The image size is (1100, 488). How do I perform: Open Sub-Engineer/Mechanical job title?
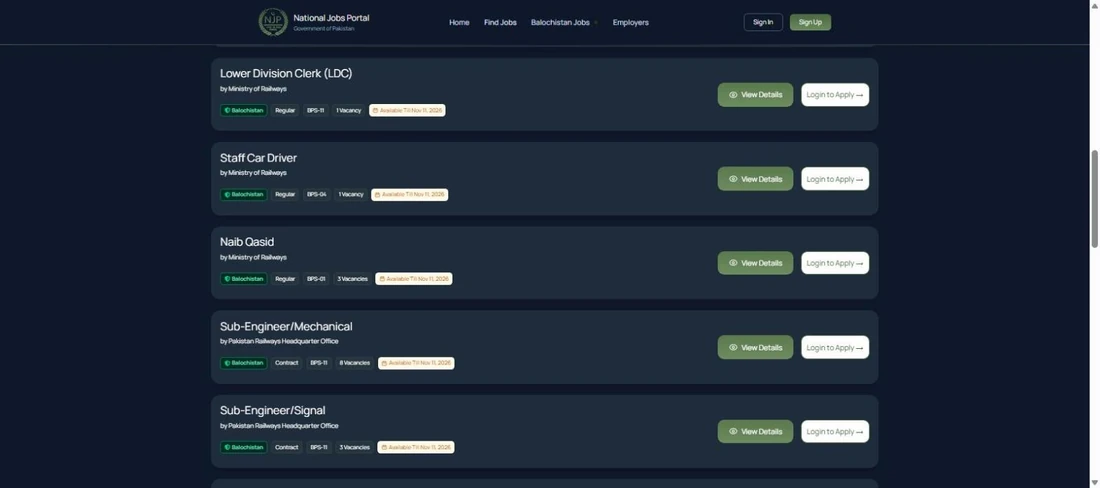pyautogui.click(x=286, y=327)
